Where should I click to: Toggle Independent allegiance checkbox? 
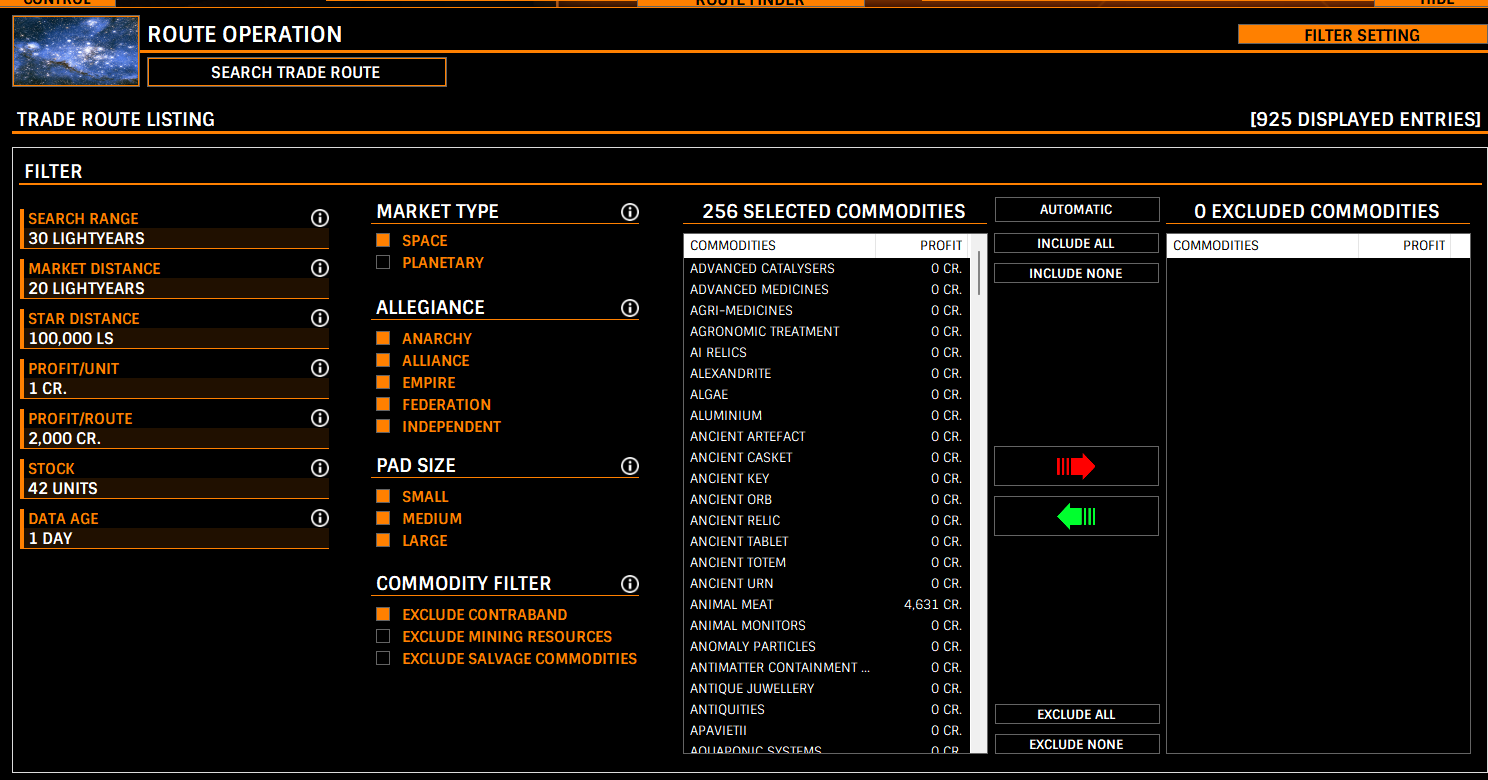click(x=383, y=426)
